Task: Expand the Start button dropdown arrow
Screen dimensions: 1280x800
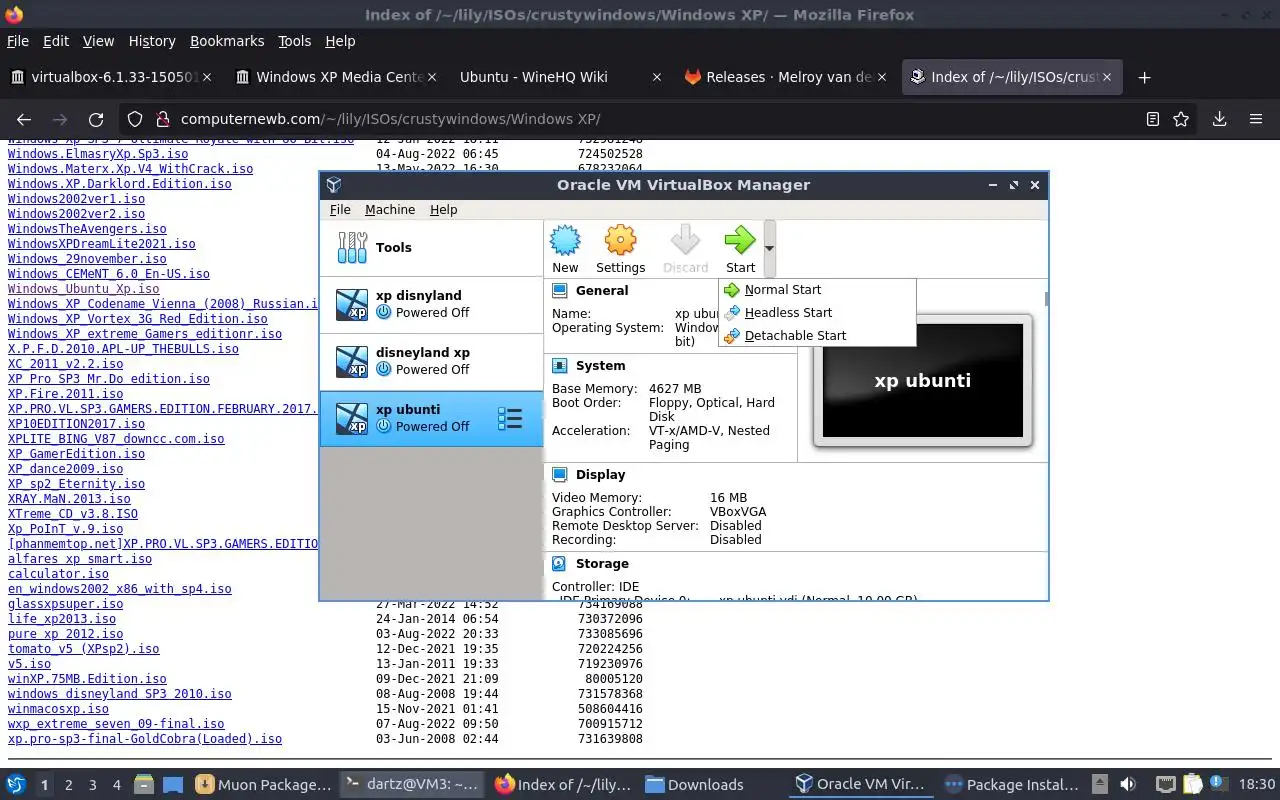Action: tap(769, 249)
